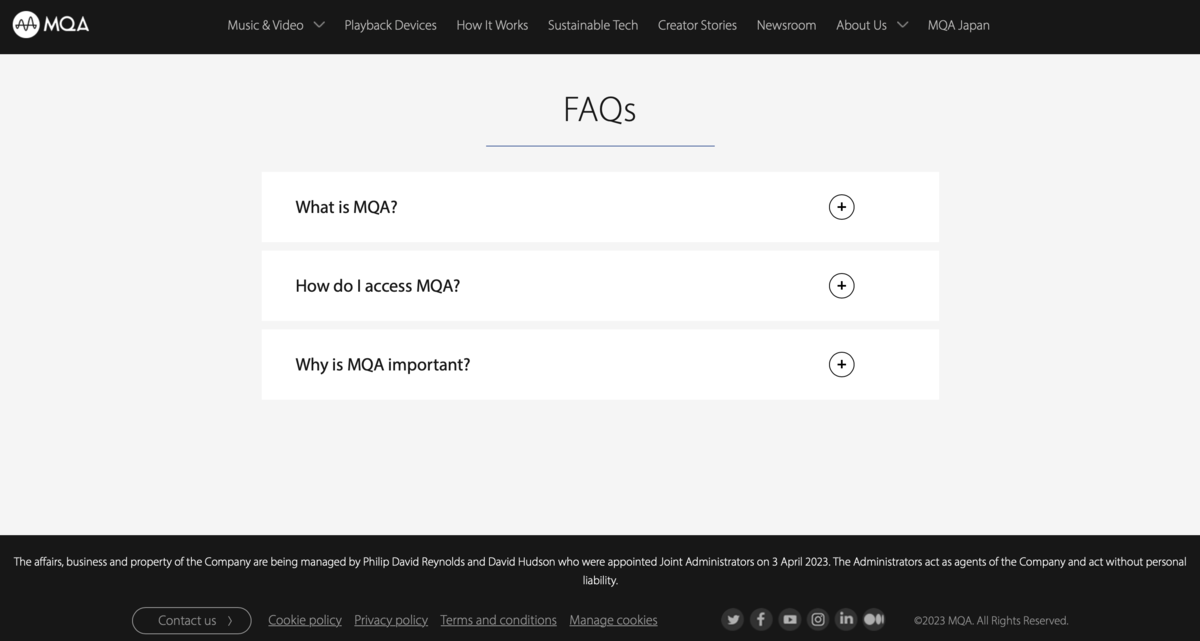Navigate to How It Works
Screen dimensions: 1200x641
492,25
